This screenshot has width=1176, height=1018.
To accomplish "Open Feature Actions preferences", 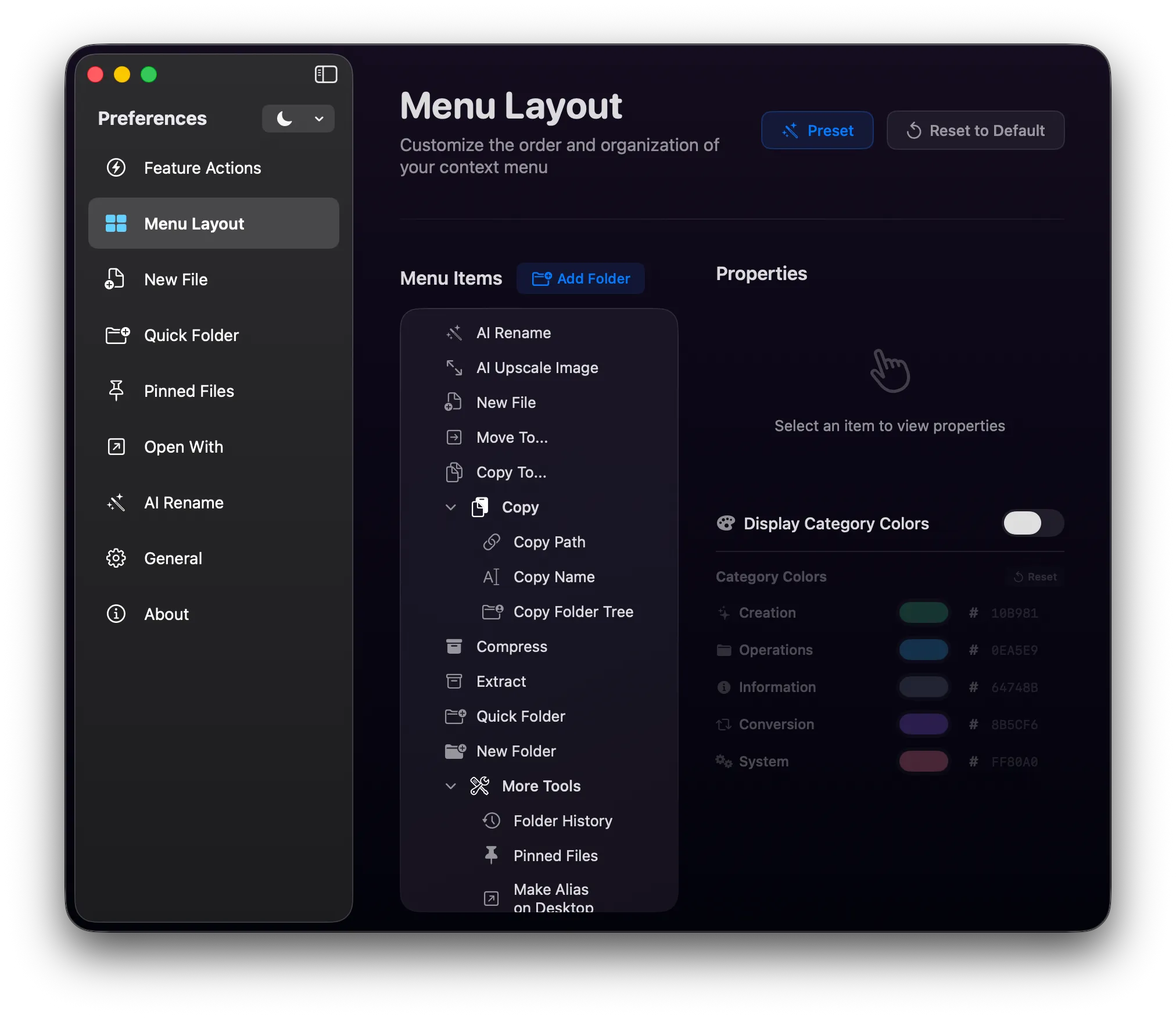I will pyautogui.click(x=214, y=168).
